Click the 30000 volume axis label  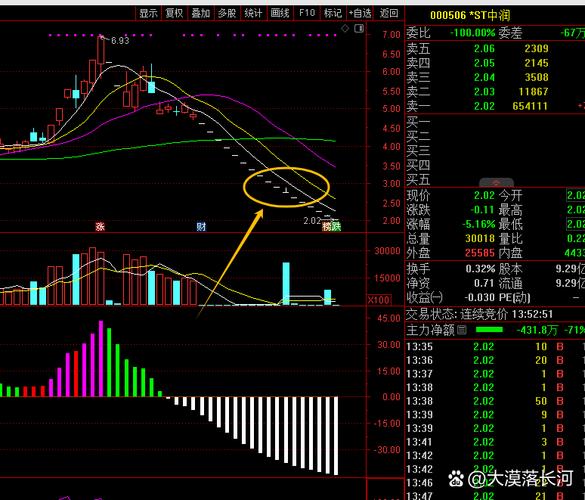(387, 251)
